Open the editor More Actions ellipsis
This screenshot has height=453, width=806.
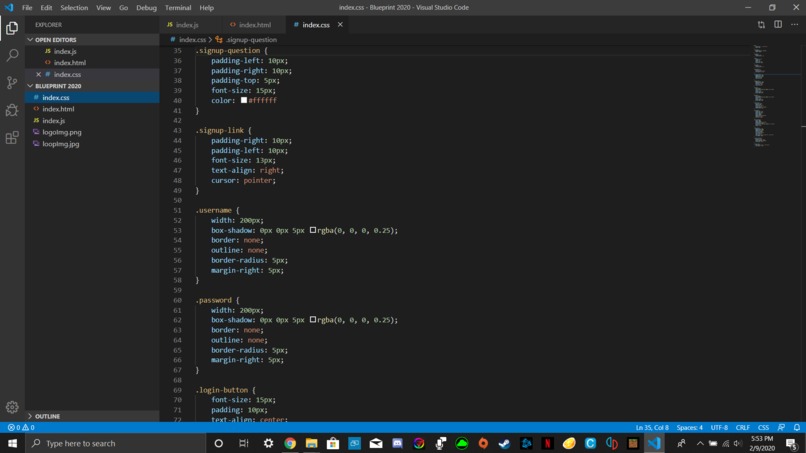(x=795, y=25)
